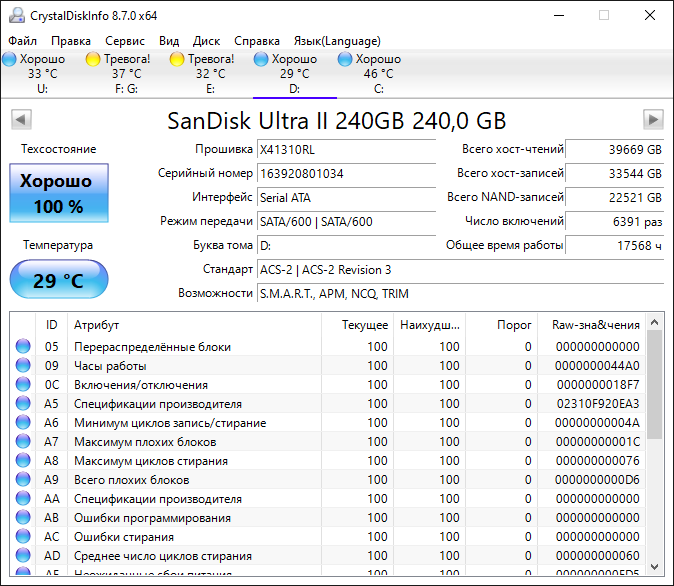Open the Сервис menu
674x586 pixels.
click(x=124, y=41)
